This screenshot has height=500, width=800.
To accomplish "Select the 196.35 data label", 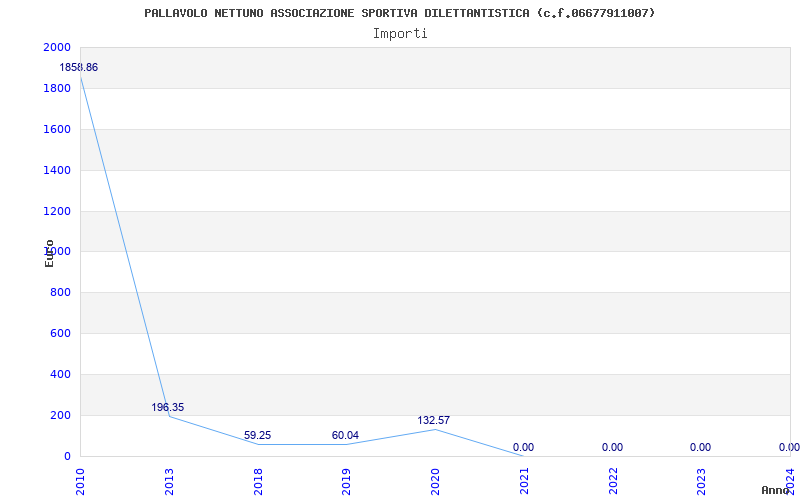I will coord(168,407).
